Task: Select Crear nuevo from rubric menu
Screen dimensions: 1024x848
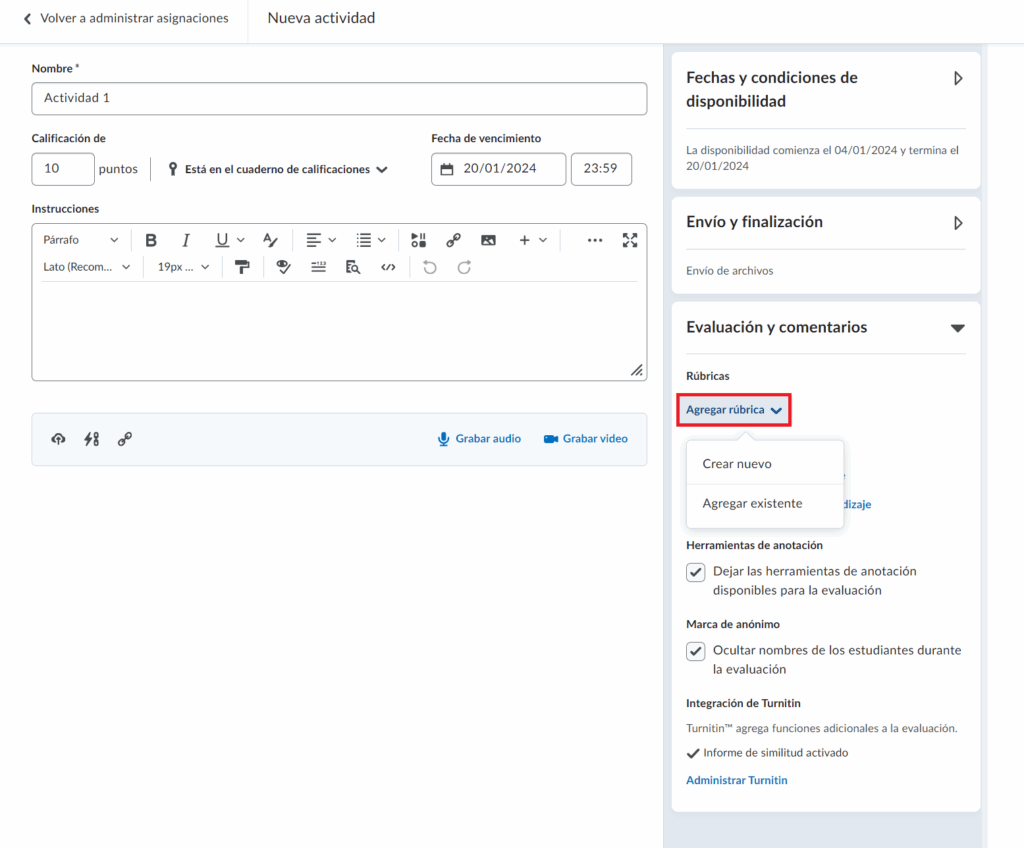Action: 737,464
